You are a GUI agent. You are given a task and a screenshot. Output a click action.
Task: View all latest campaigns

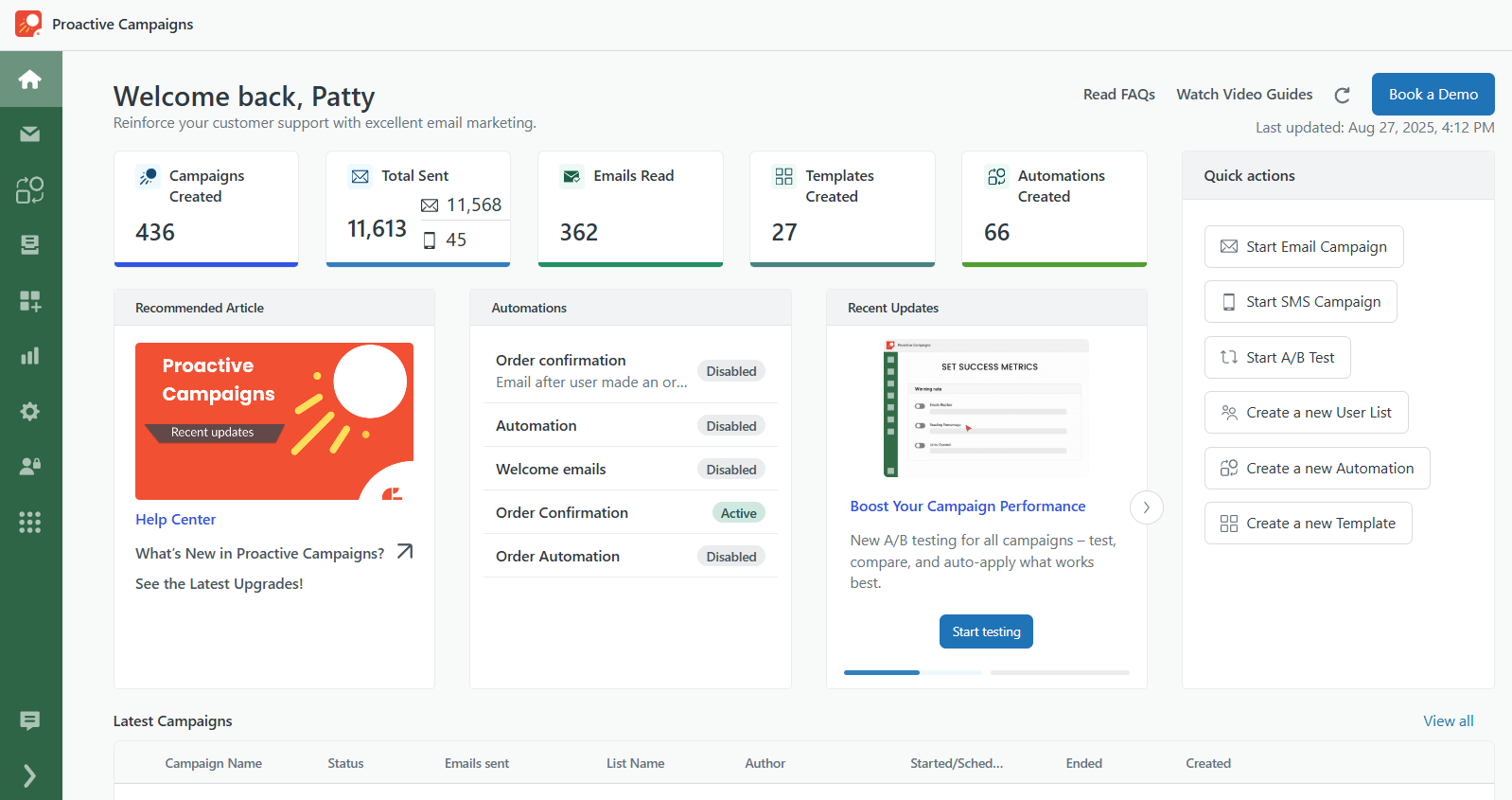1449,720
